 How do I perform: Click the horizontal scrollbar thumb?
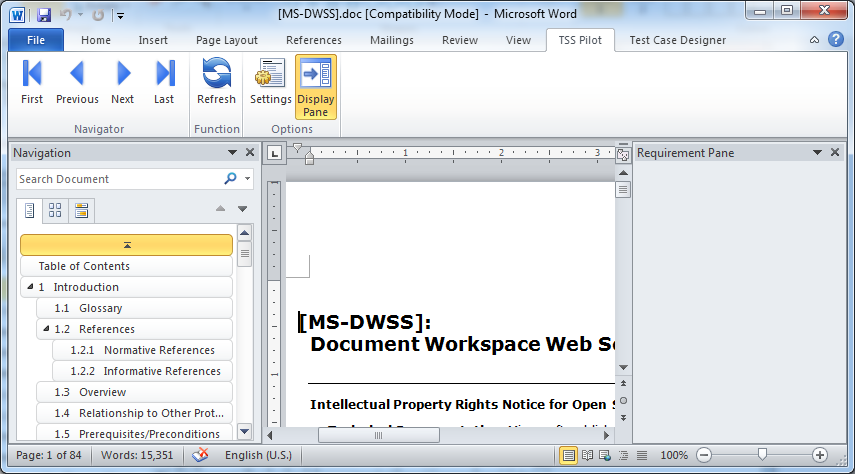pyautogui.click(x=378, y=435)
